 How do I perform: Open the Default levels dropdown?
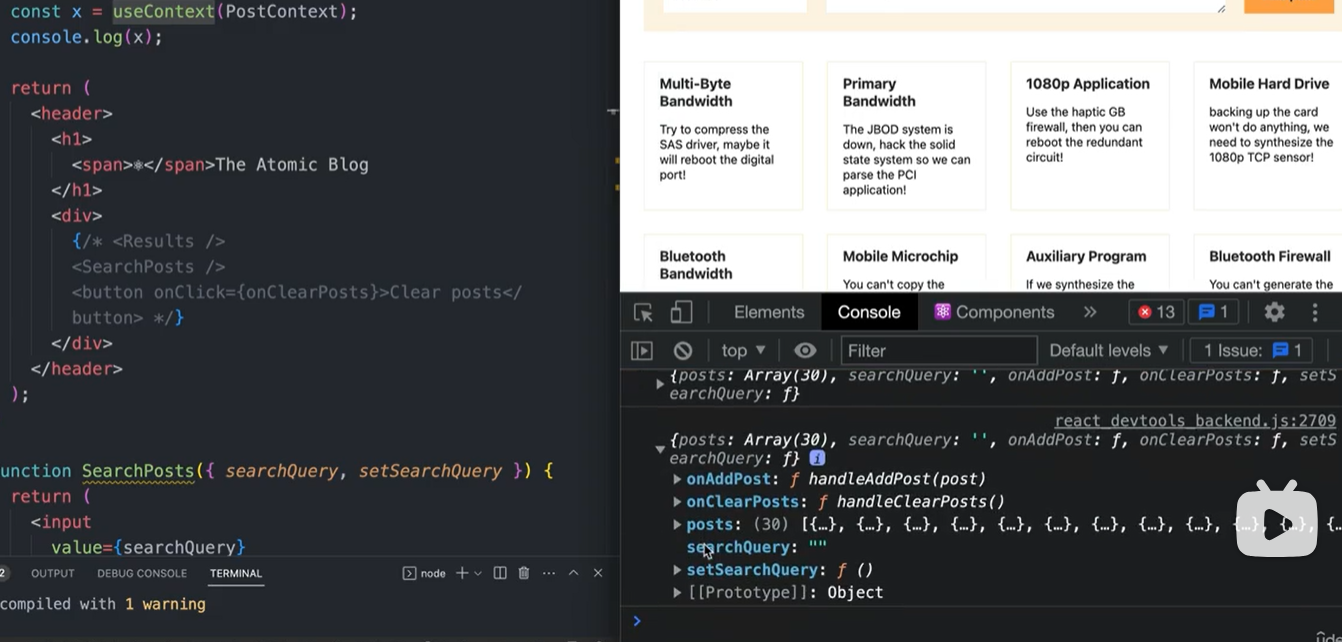tap(1108, 351)
